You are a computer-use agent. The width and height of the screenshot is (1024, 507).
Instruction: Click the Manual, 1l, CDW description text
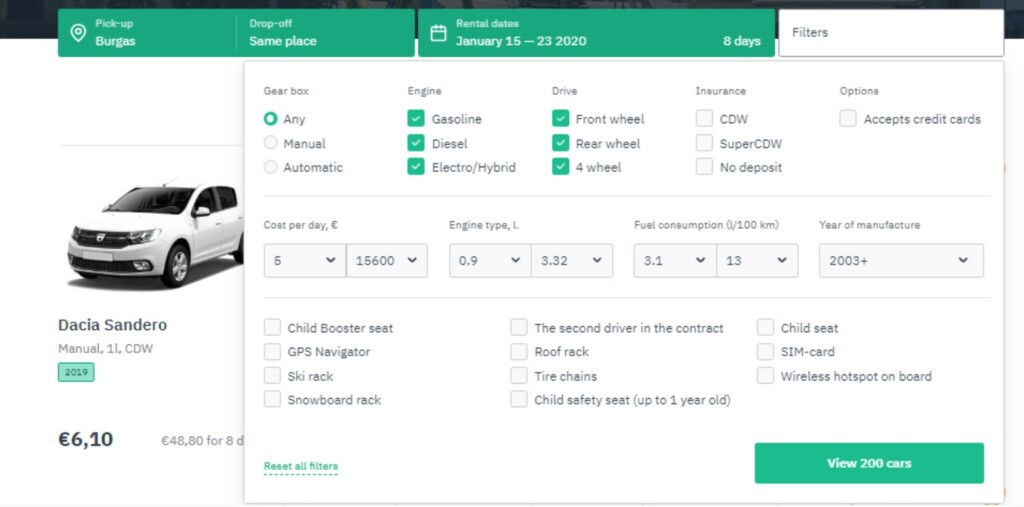coord(106,349)
